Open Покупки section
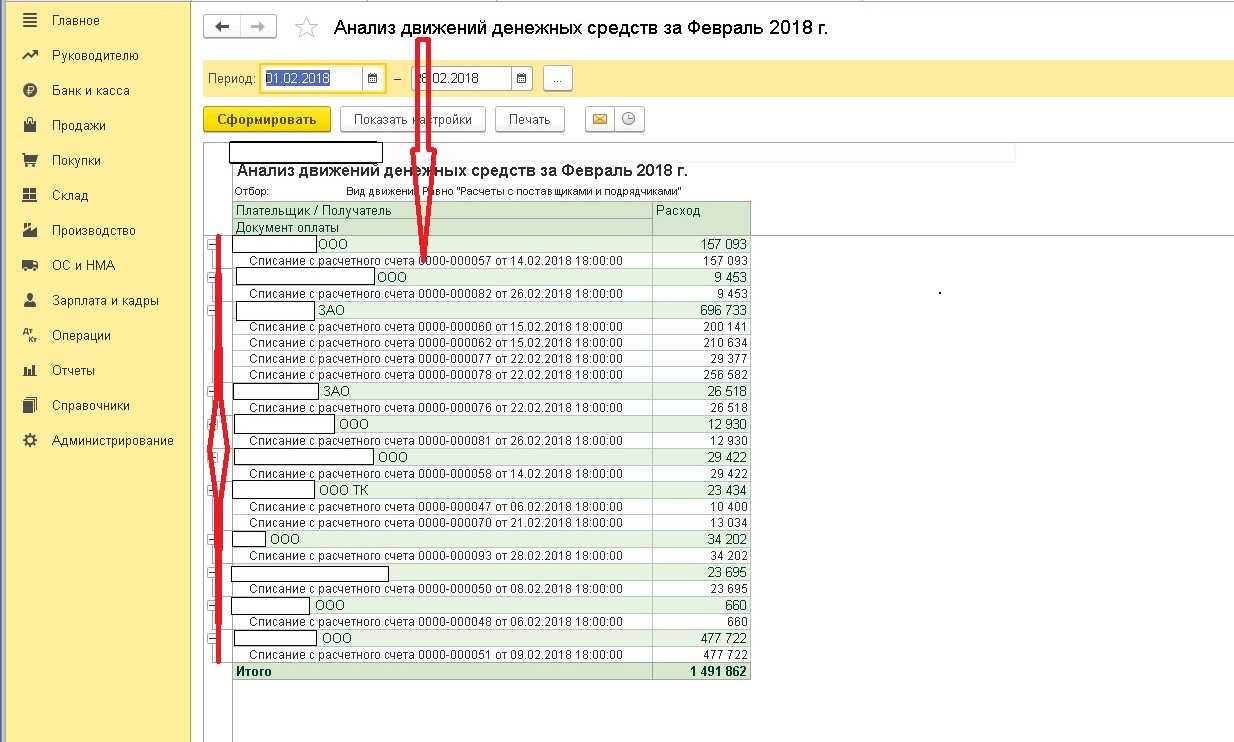This screenshot has height=742, width=1234. (x=76, y=160)
